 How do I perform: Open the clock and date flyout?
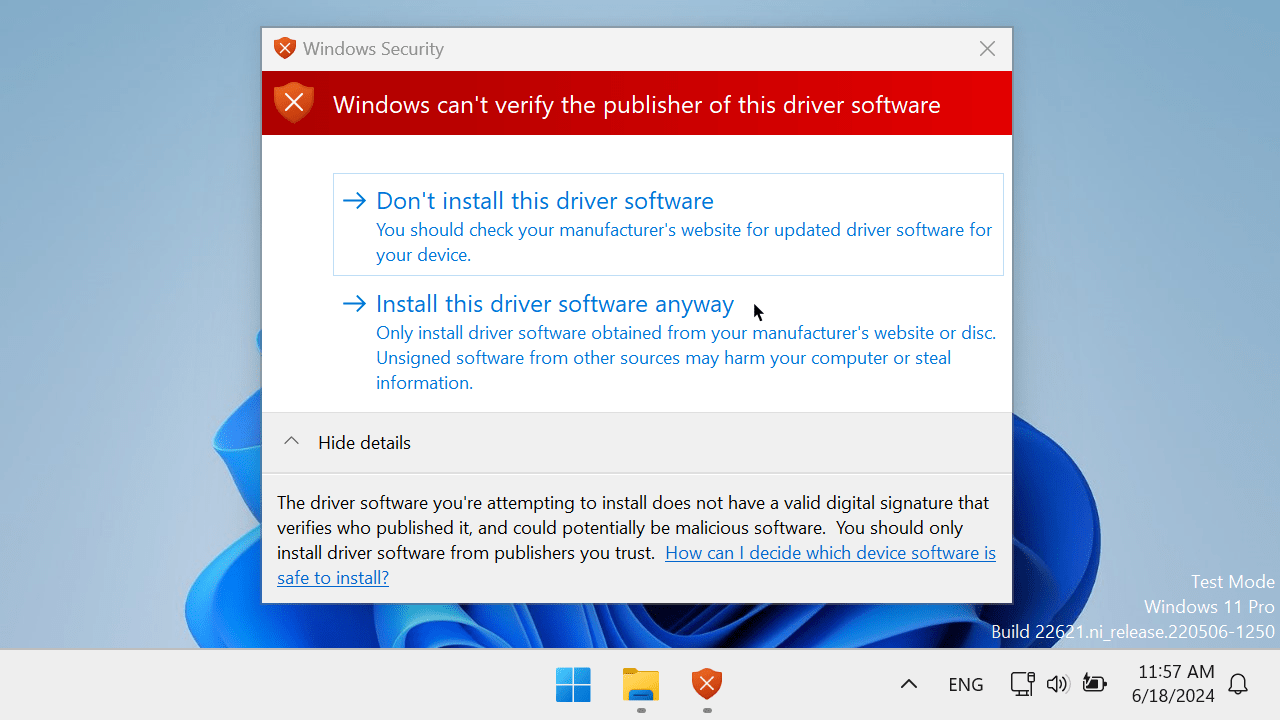coord(1174,684)
